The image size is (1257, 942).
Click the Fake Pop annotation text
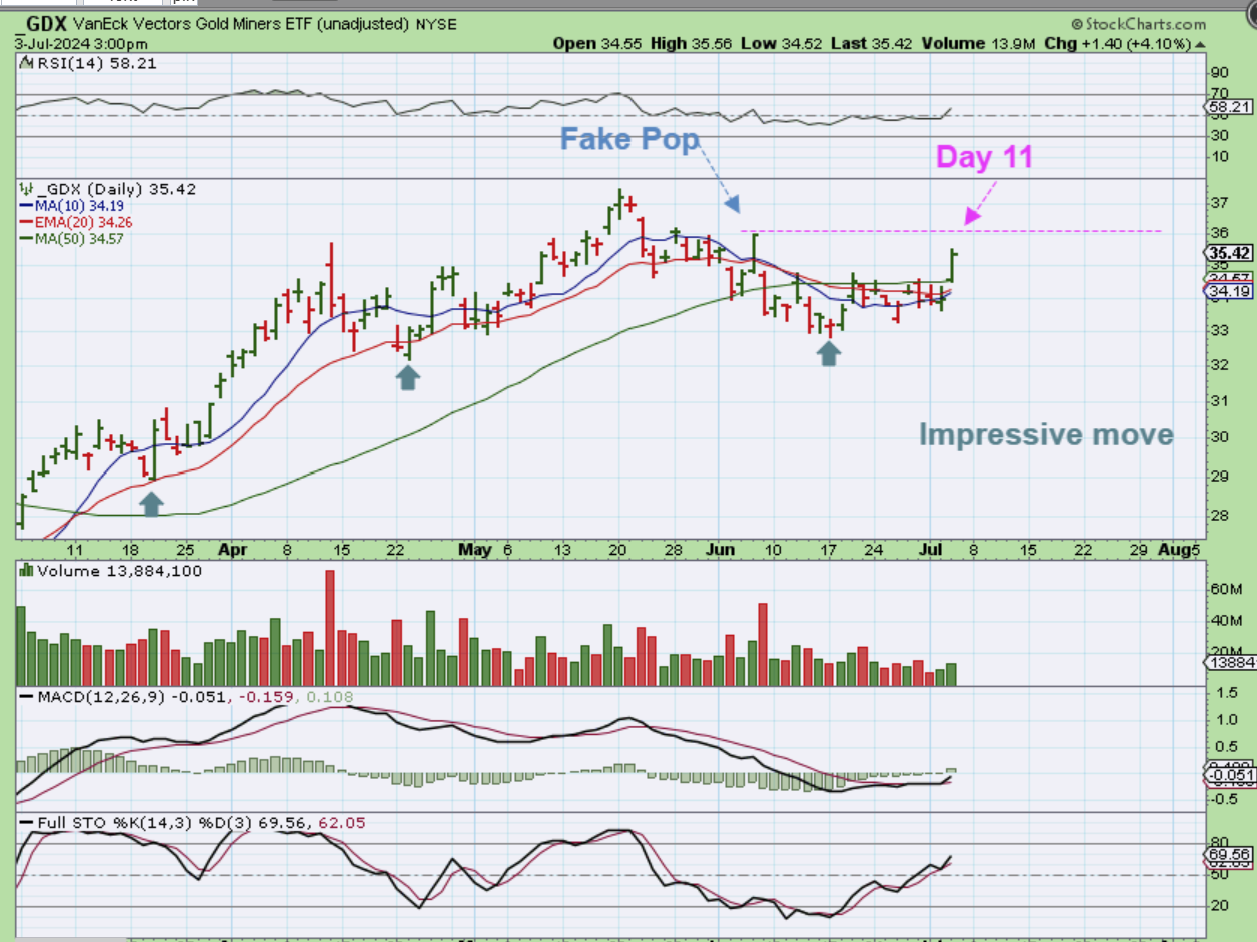[629, 138]
